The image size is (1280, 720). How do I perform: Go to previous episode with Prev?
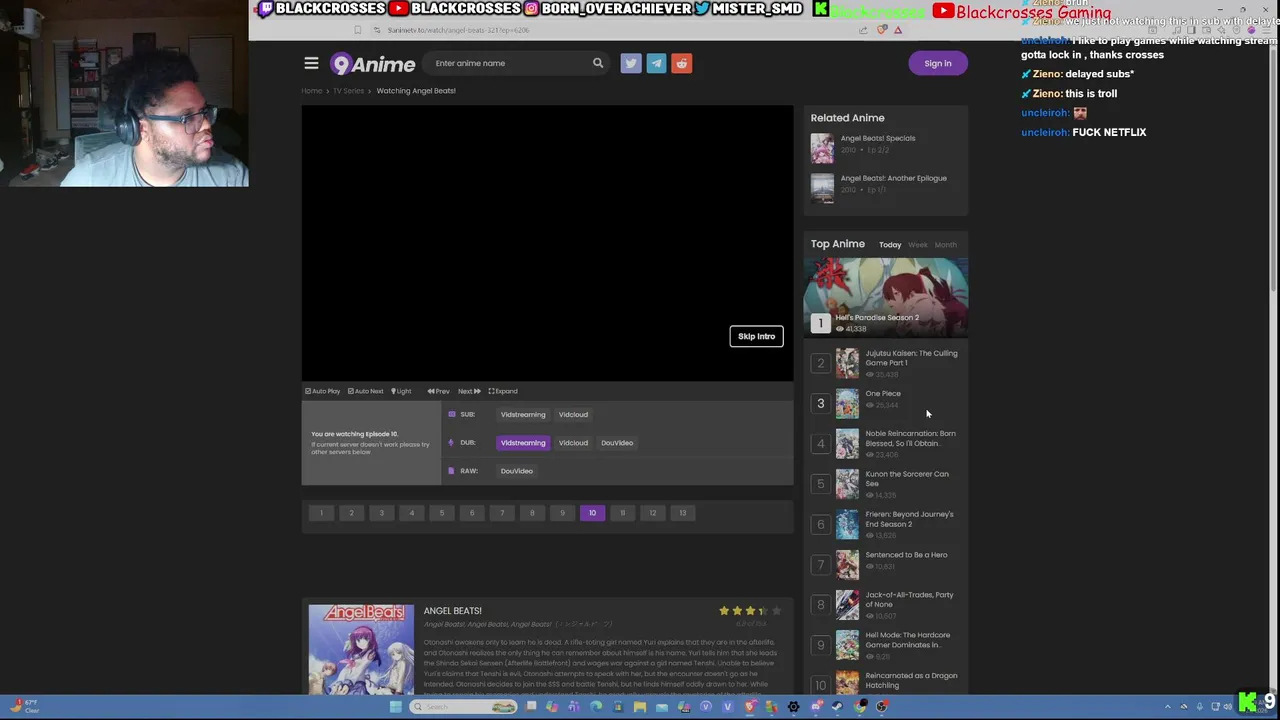pos(438,391)
